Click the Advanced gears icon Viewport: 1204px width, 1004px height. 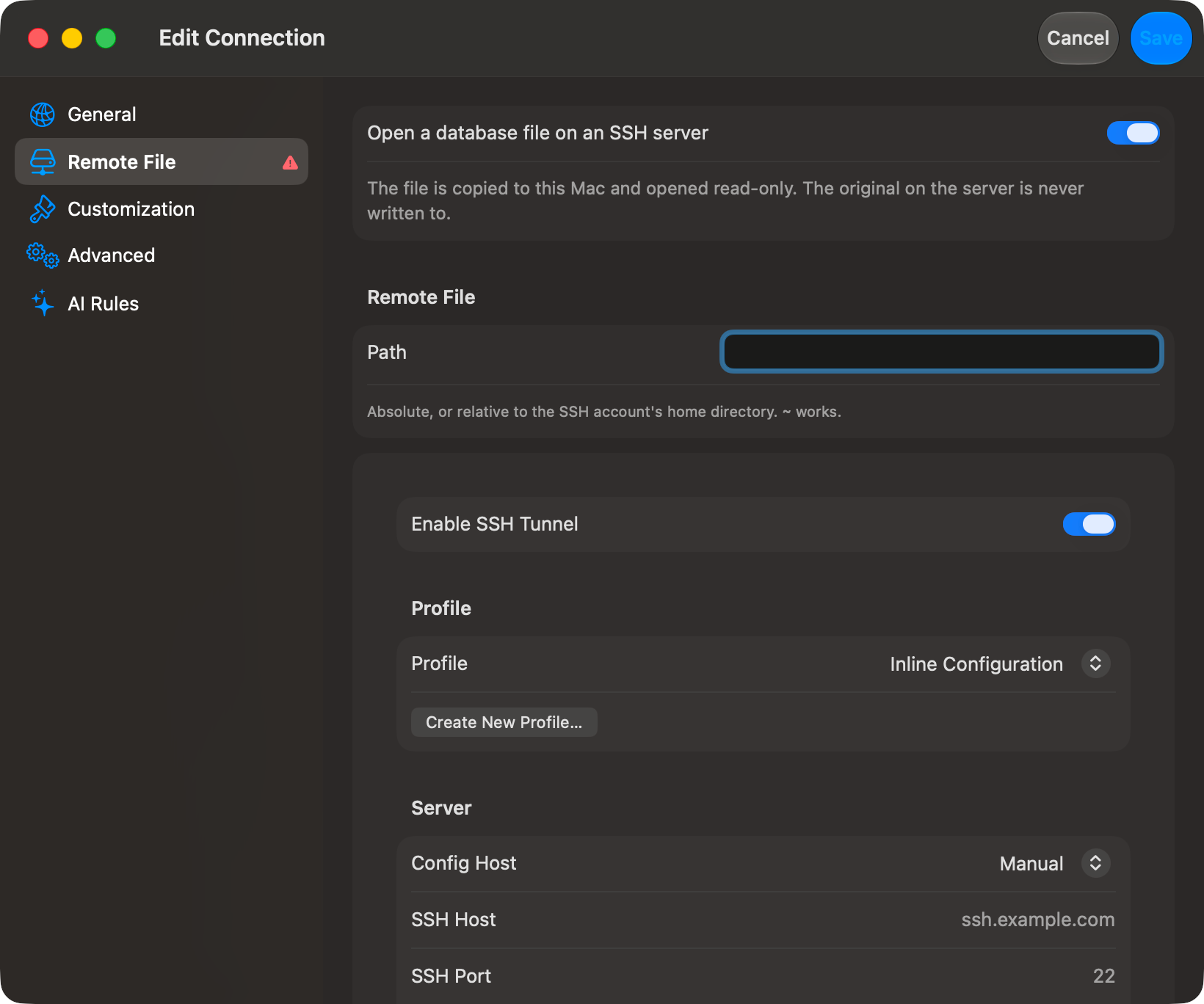coord(43,255)
